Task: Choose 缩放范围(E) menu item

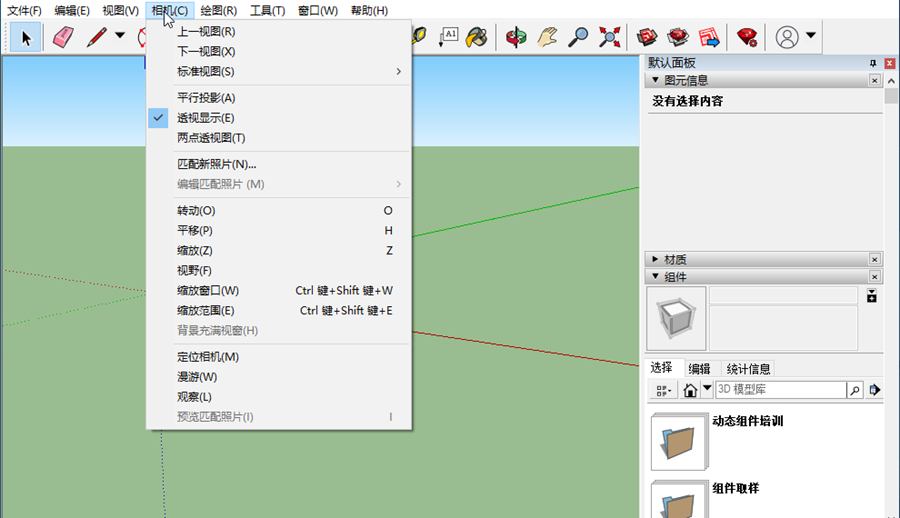Action: (279, 311)
